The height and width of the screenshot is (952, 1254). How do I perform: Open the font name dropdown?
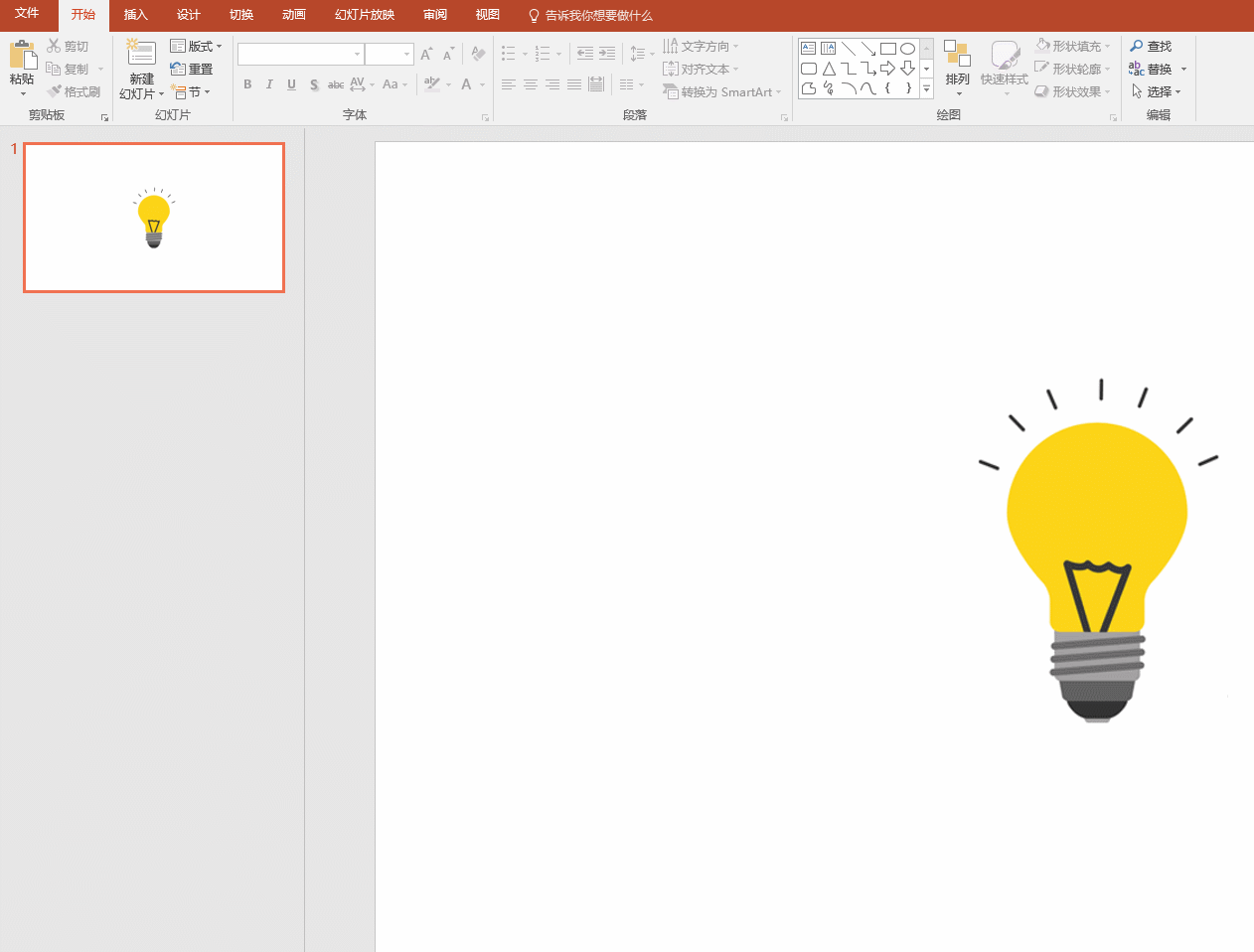(357, 54)
